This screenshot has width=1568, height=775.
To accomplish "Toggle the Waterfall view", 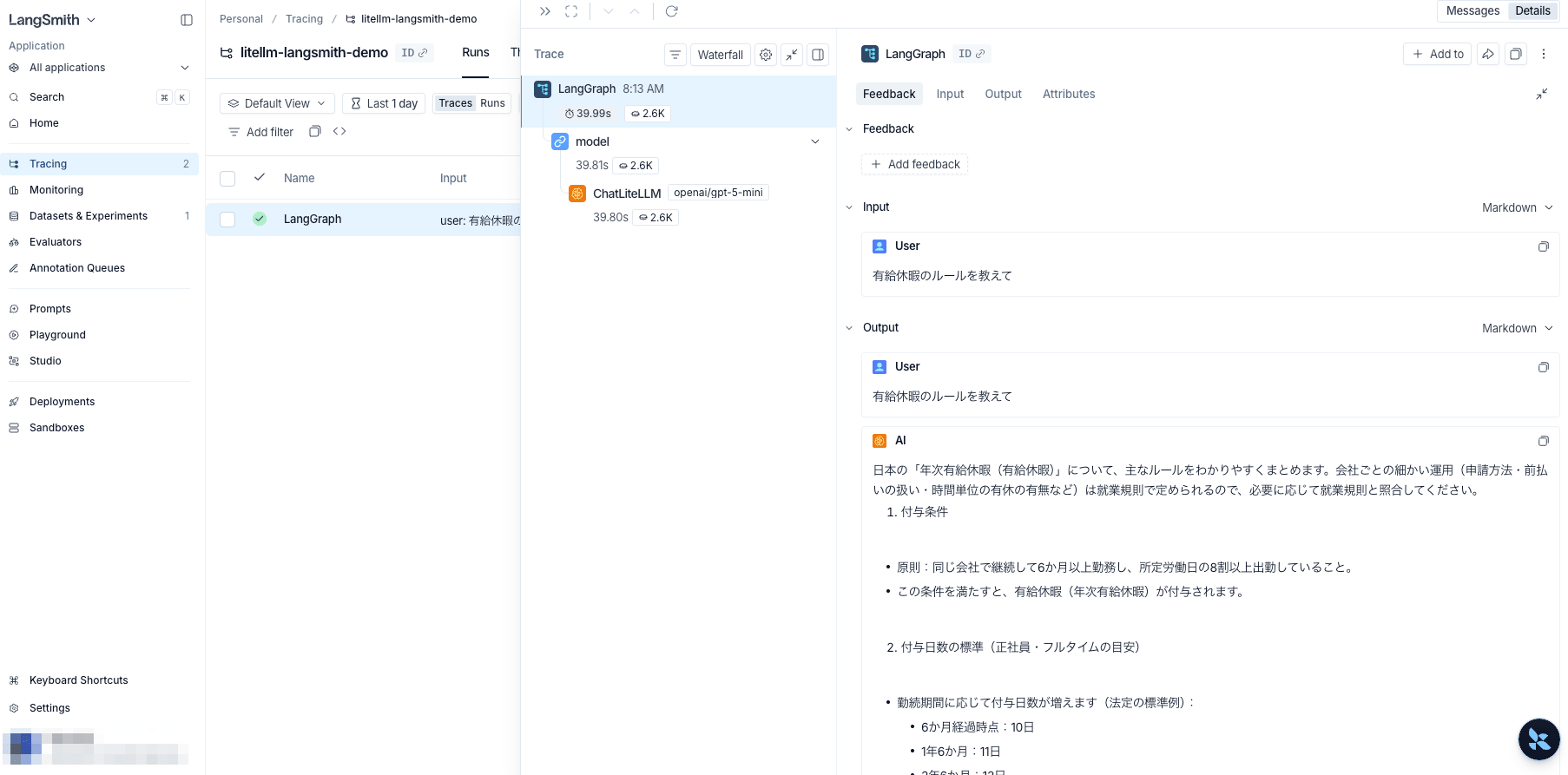I will click(721, 55).
